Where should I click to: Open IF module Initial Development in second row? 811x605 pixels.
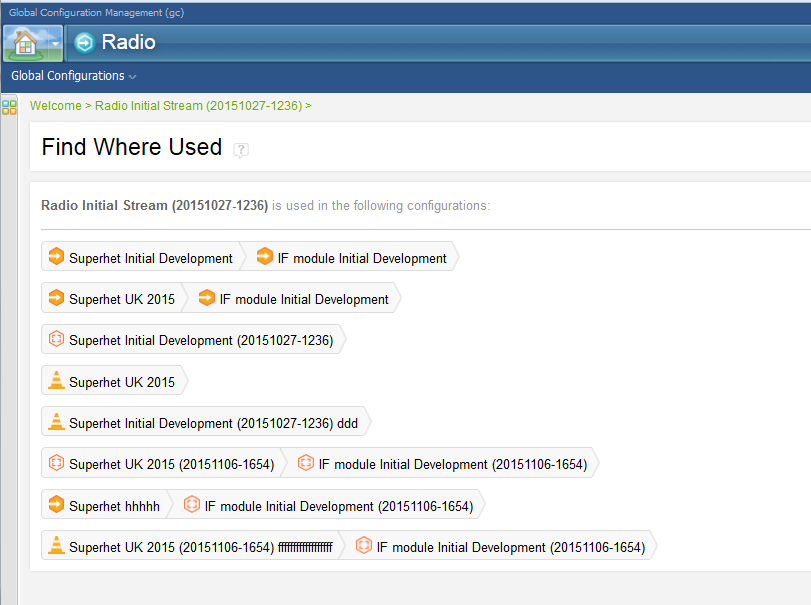coord(303,299)
